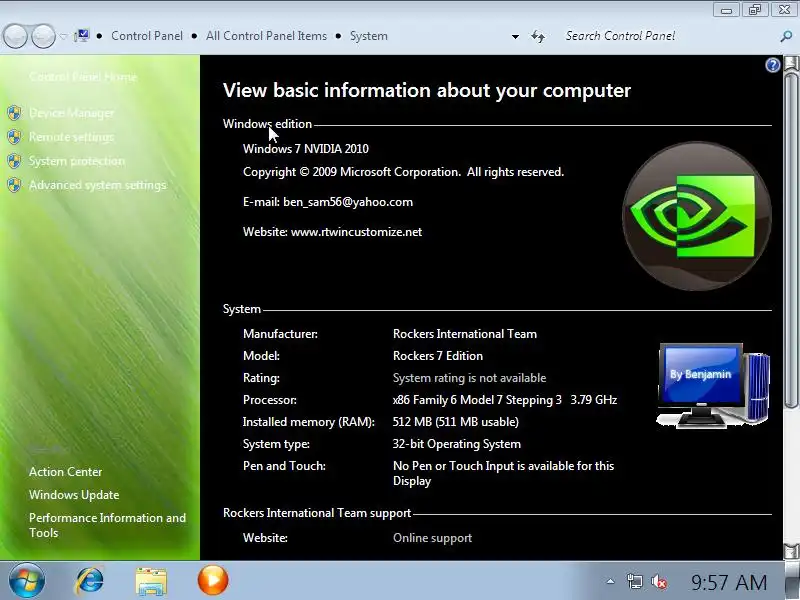This screenshot has width=800, height=600.
Task: Click the muted volume tray icon
Action: click(x=659, y=581)
